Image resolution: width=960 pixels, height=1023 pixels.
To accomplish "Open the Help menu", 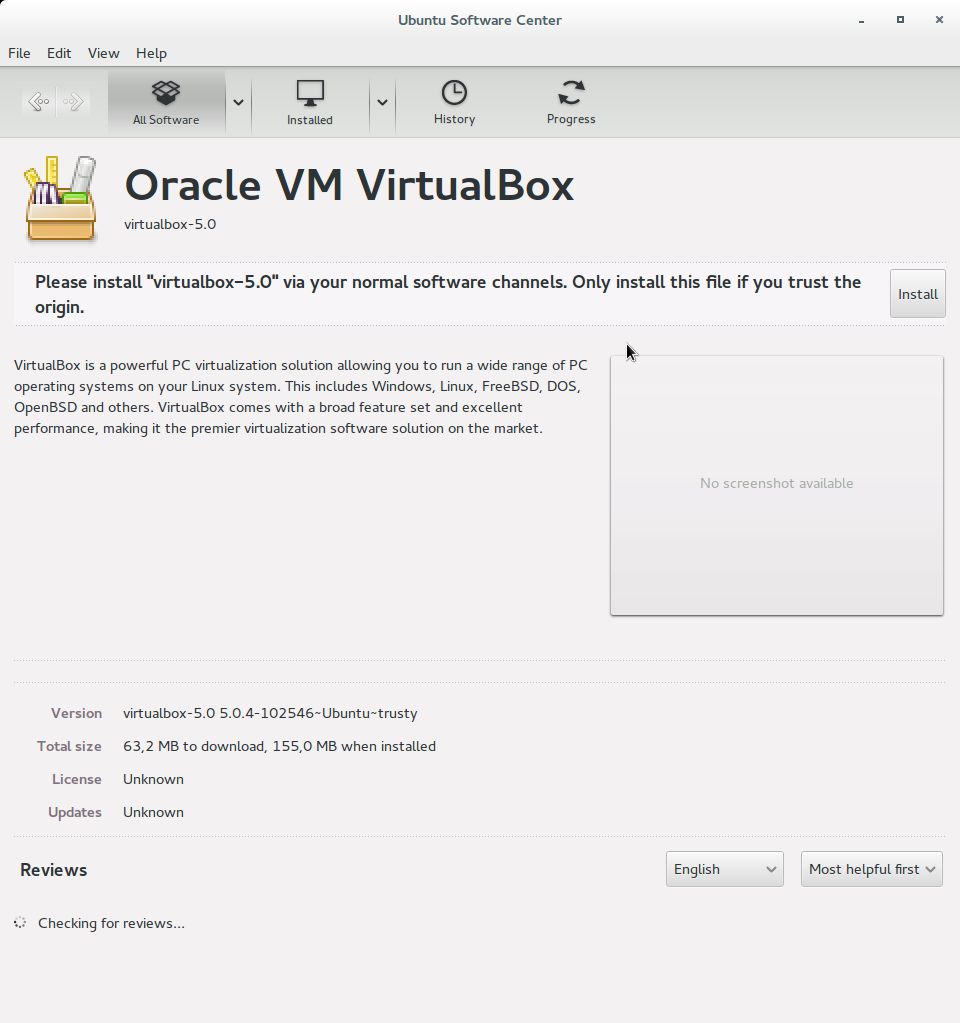I will point(151,53).
